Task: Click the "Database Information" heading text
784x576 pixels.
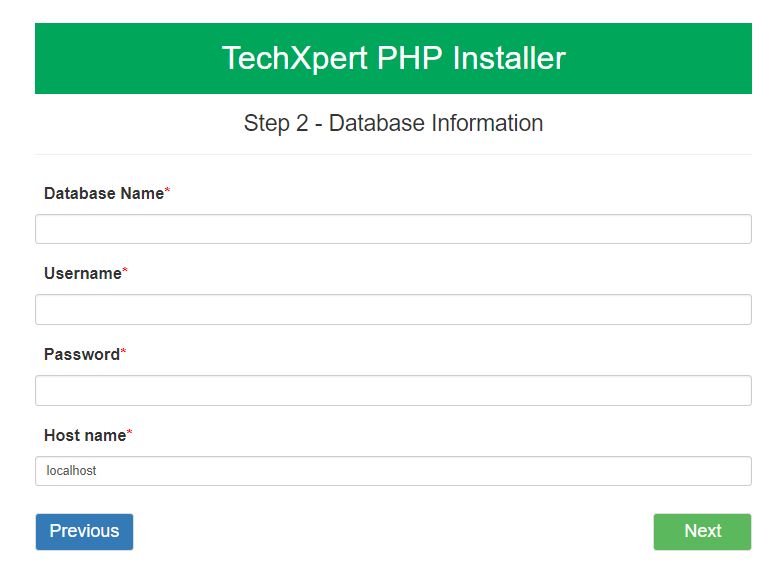Action: click(x=436, y=124)
